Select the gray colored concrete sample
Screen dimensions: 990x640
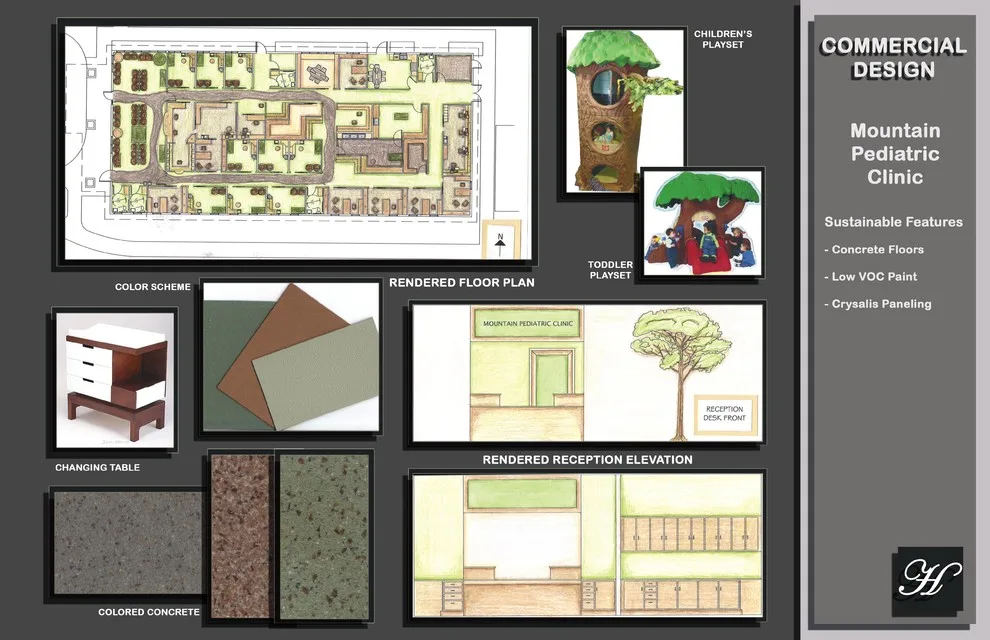pos(128,543)
